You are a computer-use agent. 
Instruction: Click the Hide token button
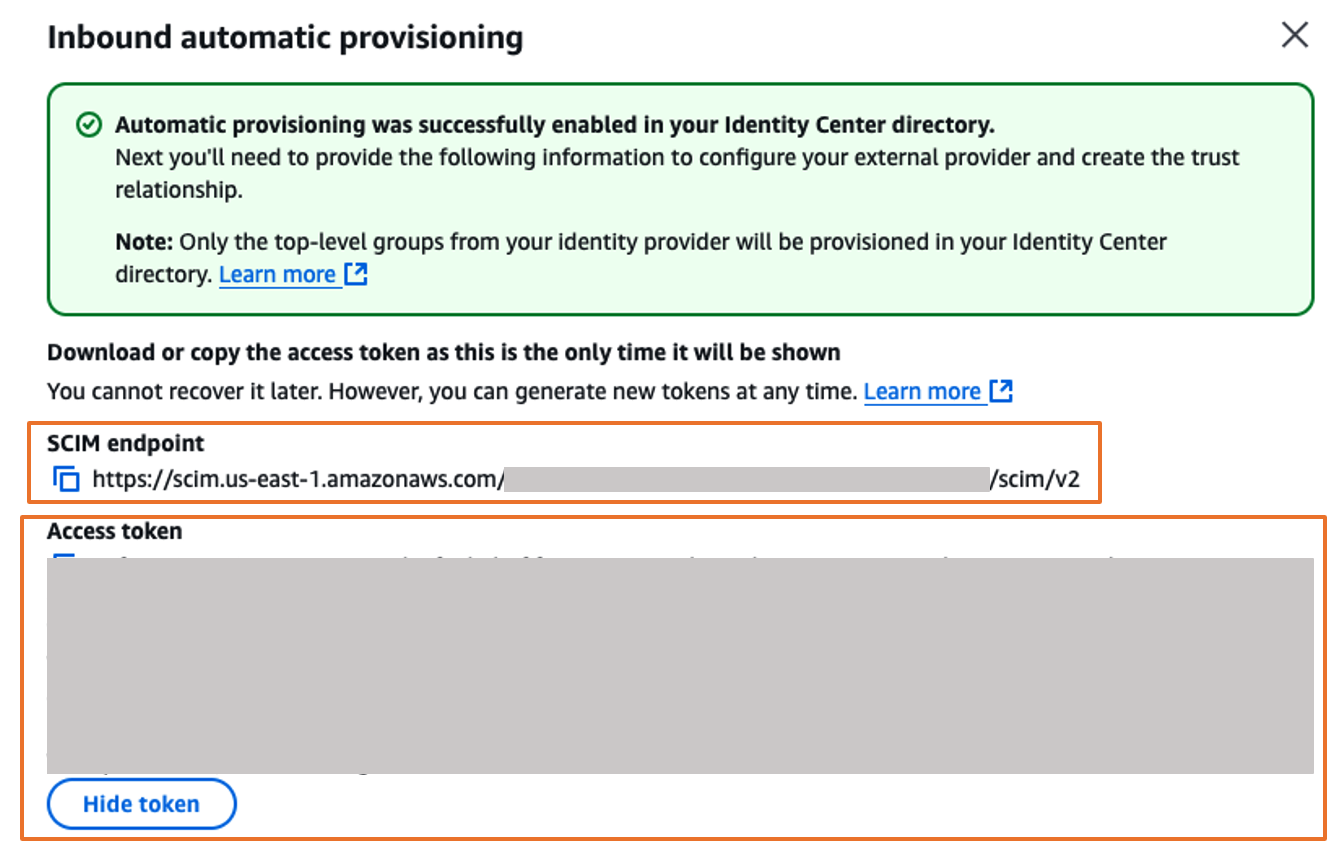click(x=141, y=803)
